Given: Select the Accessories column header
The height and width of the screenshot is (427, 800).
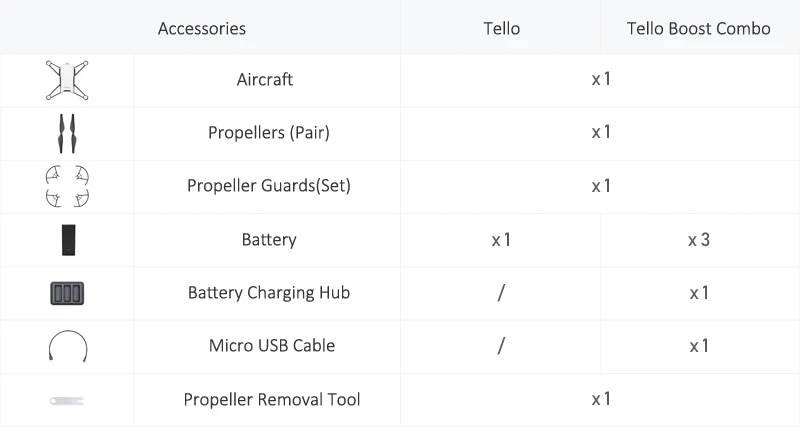Looking at the screenshot, I should coord(202,29).
